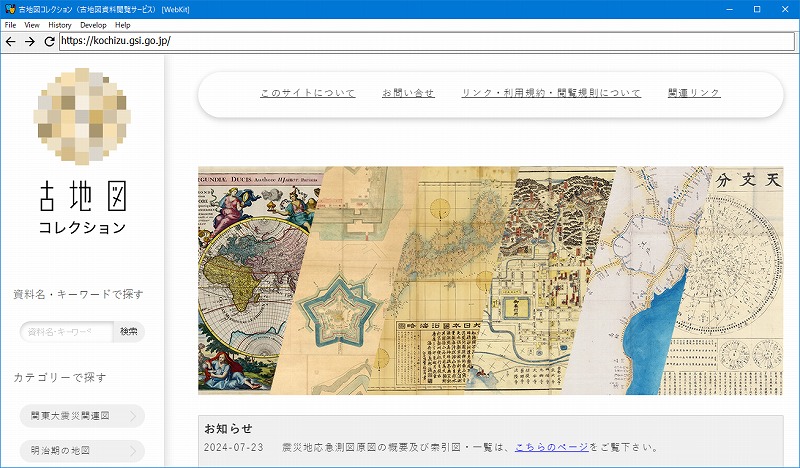The width and height of the screenshot is (800, 468).
Task: Open the このサイトについて link
Action: tap(308, 93)
